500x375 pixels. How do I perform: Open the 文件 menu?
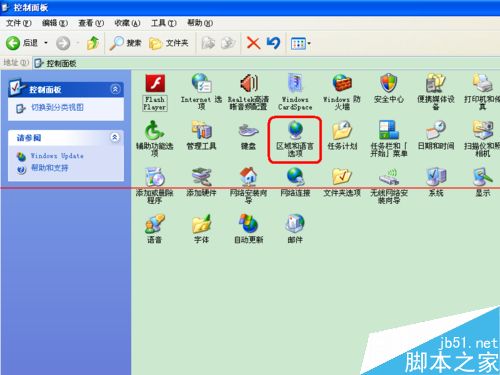pyautogui.click(x=19, y=23)
